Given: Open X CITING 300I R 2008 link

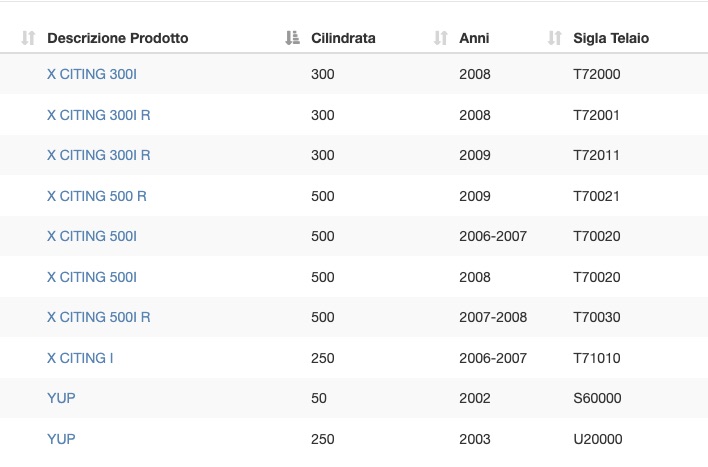Looking at the screenshot, I should [98, 115].
